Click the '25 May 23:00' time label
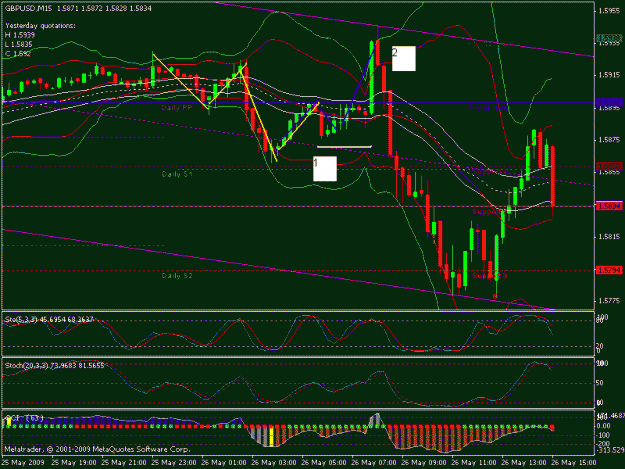 click(x=174, y=463)
